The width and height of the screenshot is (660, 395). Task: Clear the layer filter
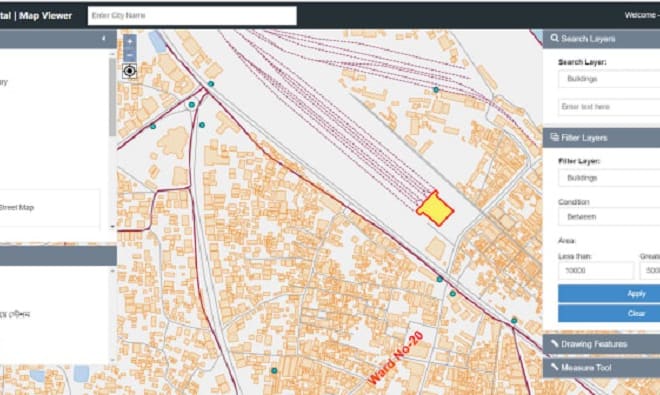(x=609, y=313)
